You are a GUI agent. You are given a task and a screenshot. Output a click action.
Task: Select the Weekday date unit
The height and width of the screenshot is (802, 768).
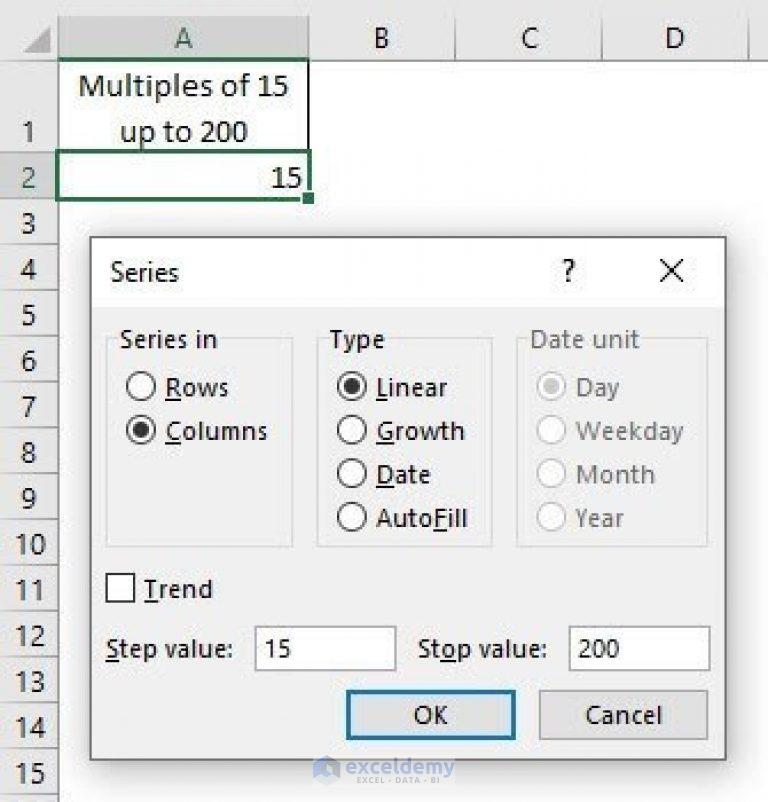click(x=552, y=431)
